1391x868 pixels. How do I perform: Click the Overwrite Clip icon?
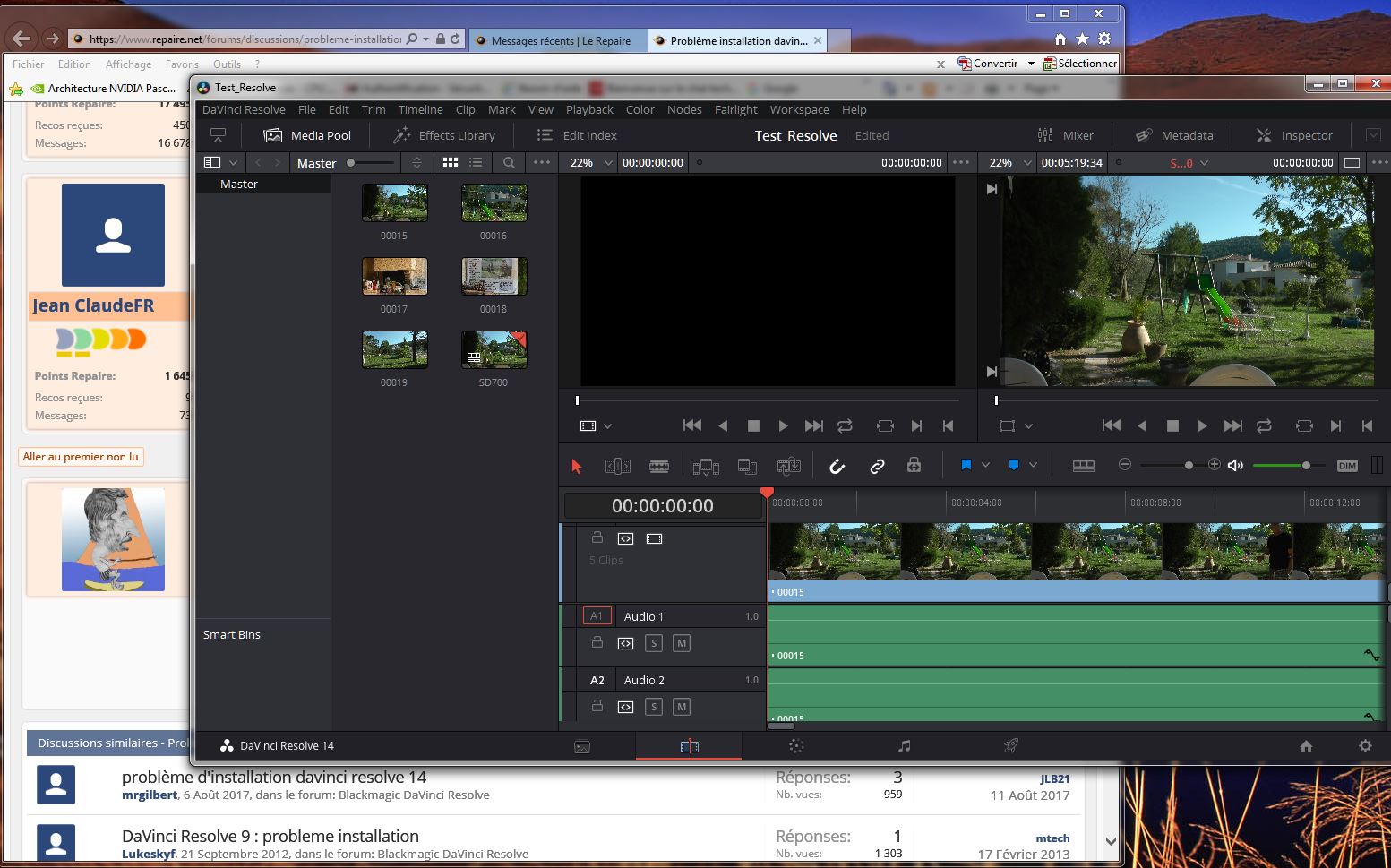tap(747, 466)
